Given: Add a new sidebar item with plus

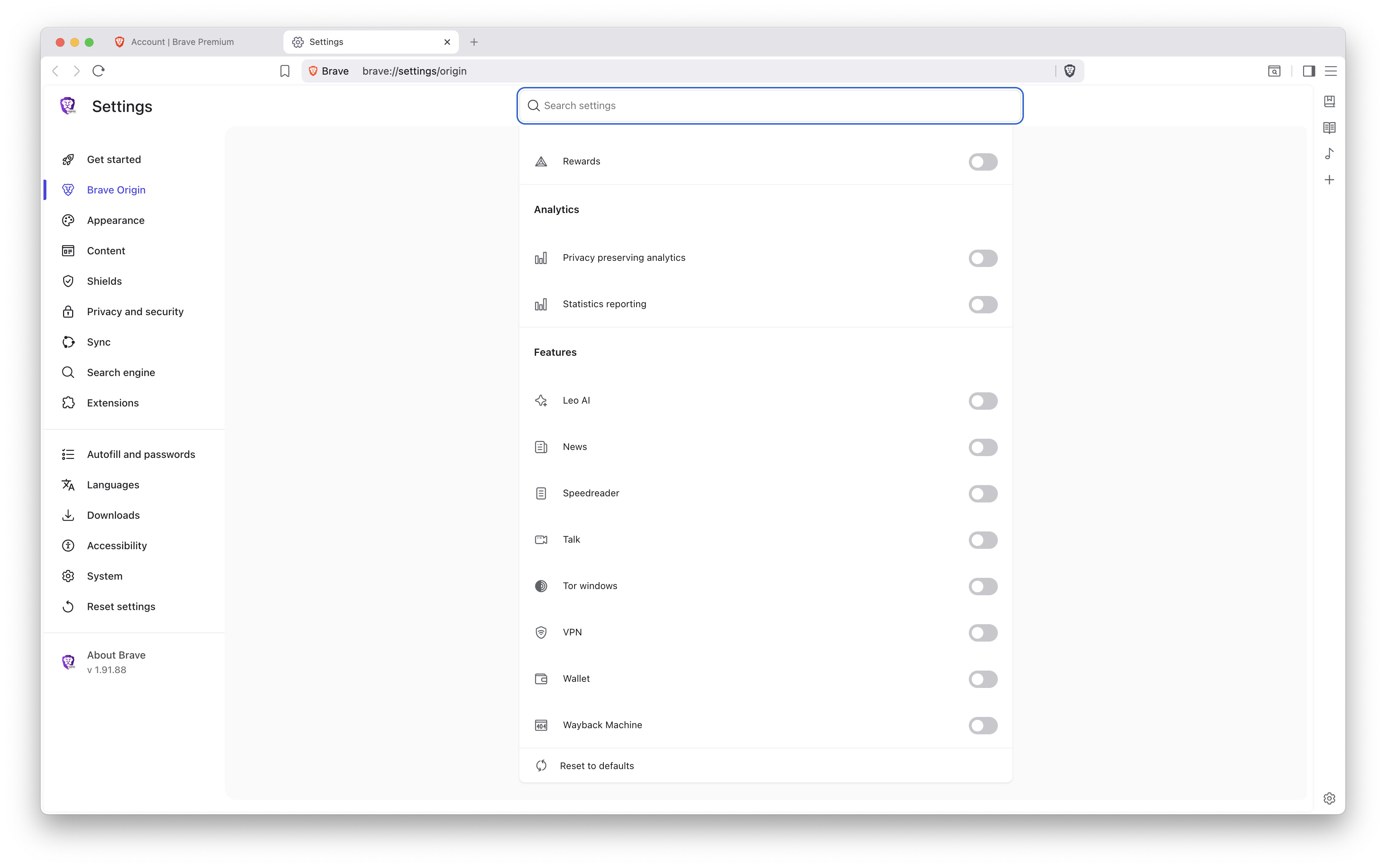Looking at the screenshot, I should pyautogui.click(x=1329, y=180).
